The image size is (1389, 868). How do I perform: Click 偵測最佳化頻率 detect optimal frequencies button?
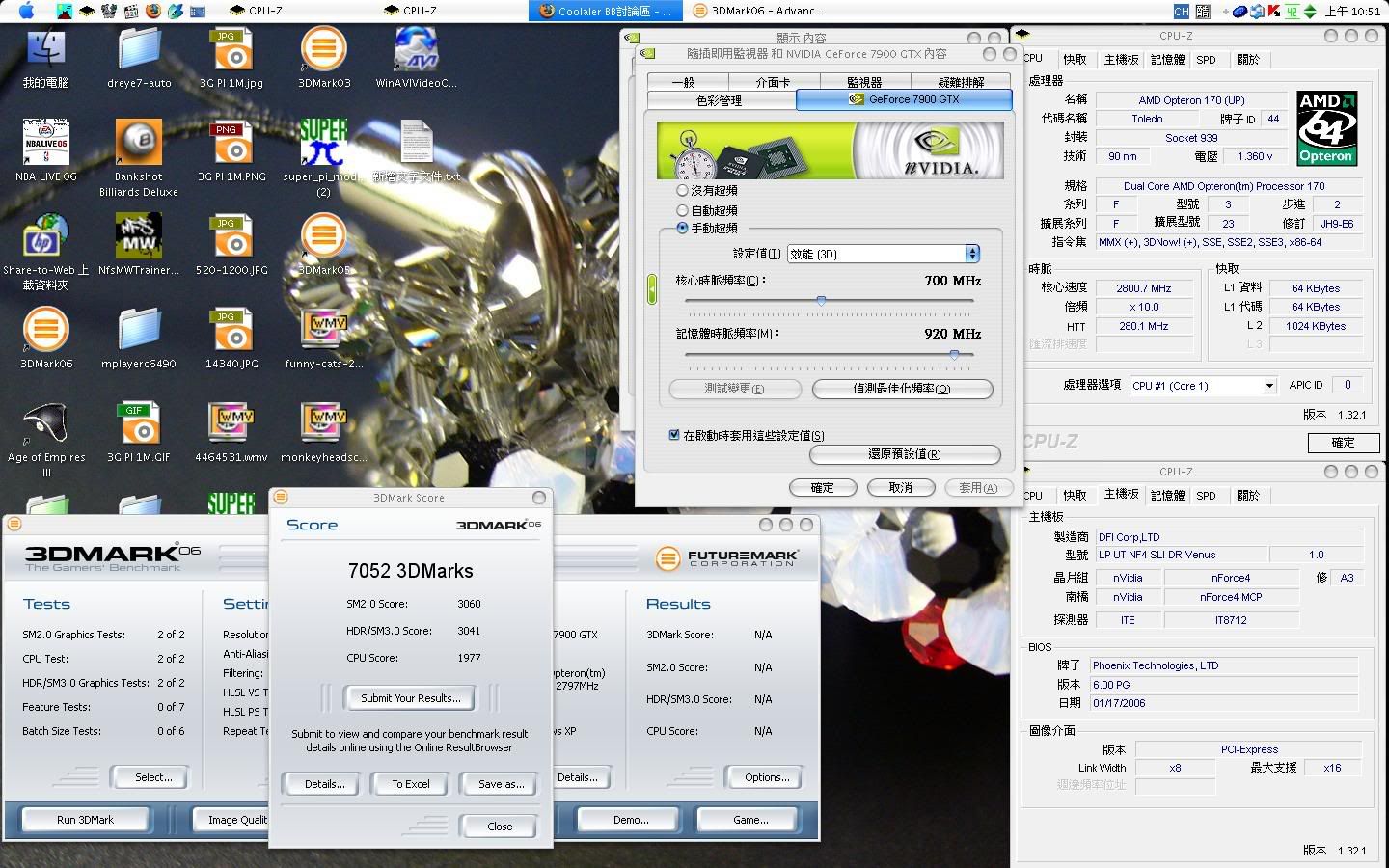[902, 389]
